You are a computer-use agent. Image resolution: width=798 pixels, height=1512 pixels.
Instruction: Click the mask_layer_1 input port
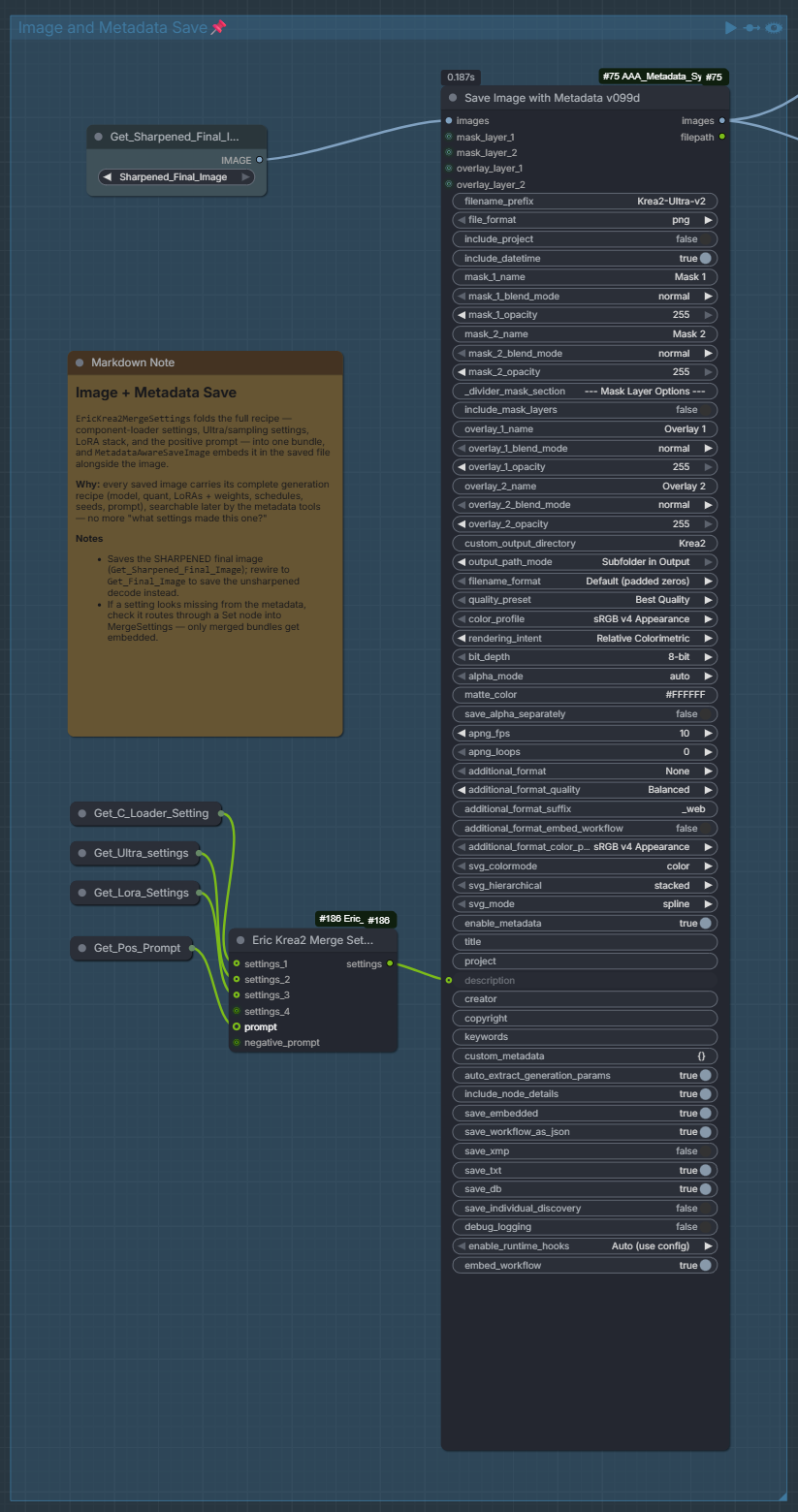click(448, 138)
